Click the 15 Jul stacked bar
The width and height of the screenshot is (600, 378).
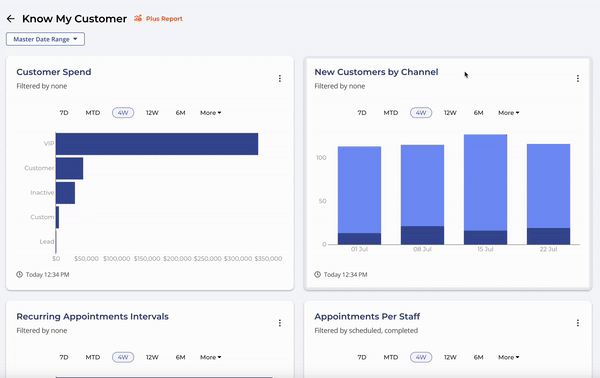point(485,189)
